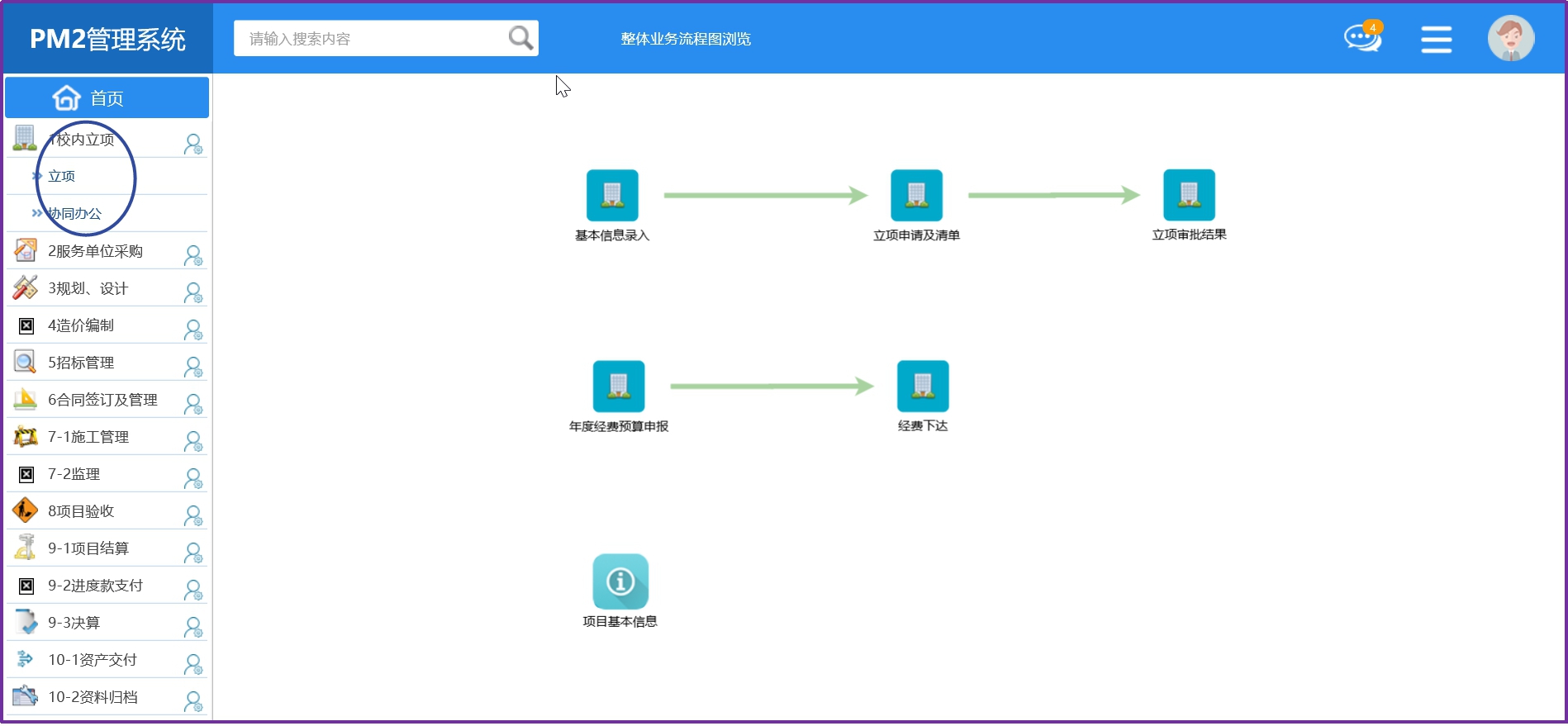
Task: Open the 整体业务流程图浏览 link
Action: coord(686,39)
